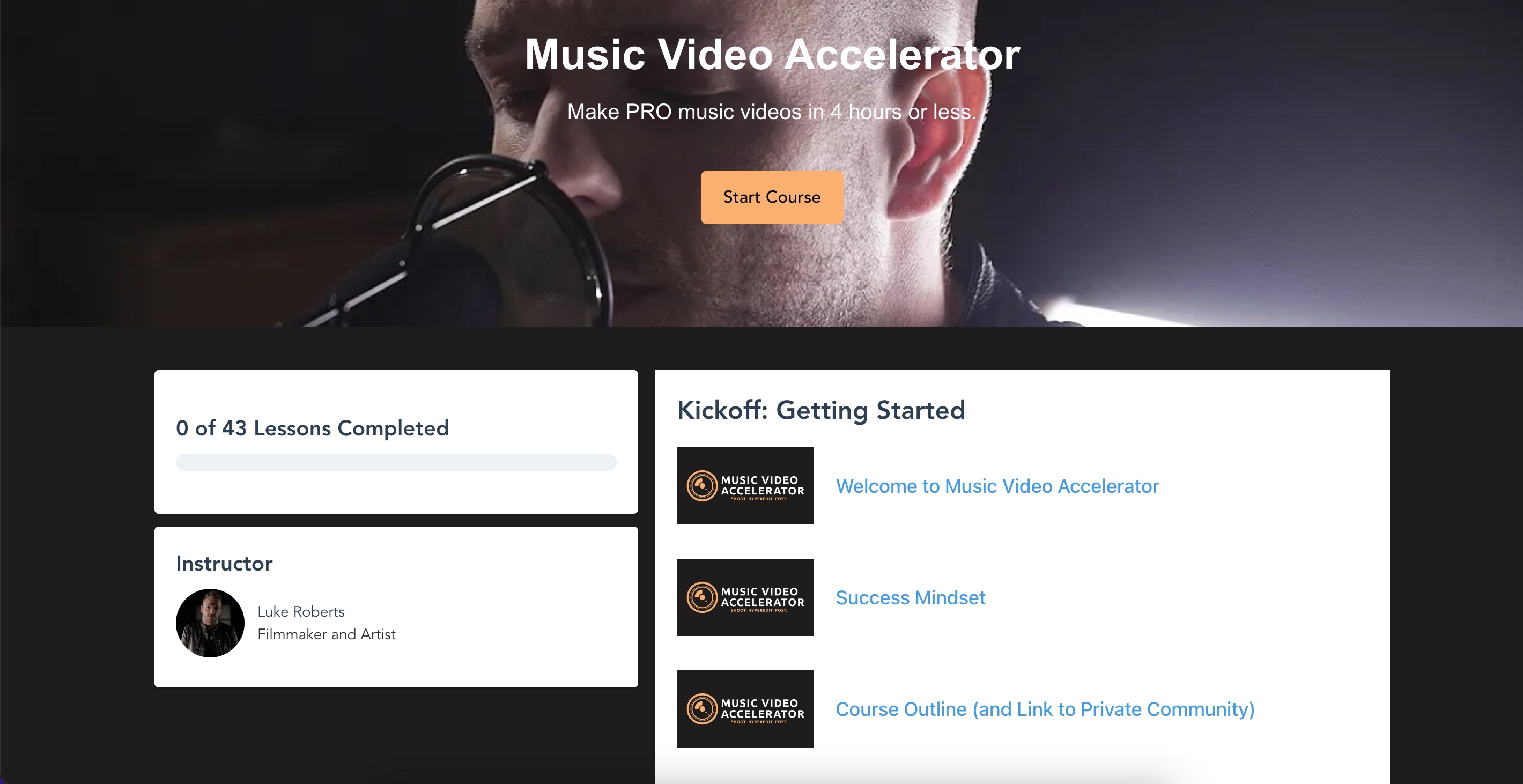Click the Welcome lesson thumbnail image

coord(745,485)
